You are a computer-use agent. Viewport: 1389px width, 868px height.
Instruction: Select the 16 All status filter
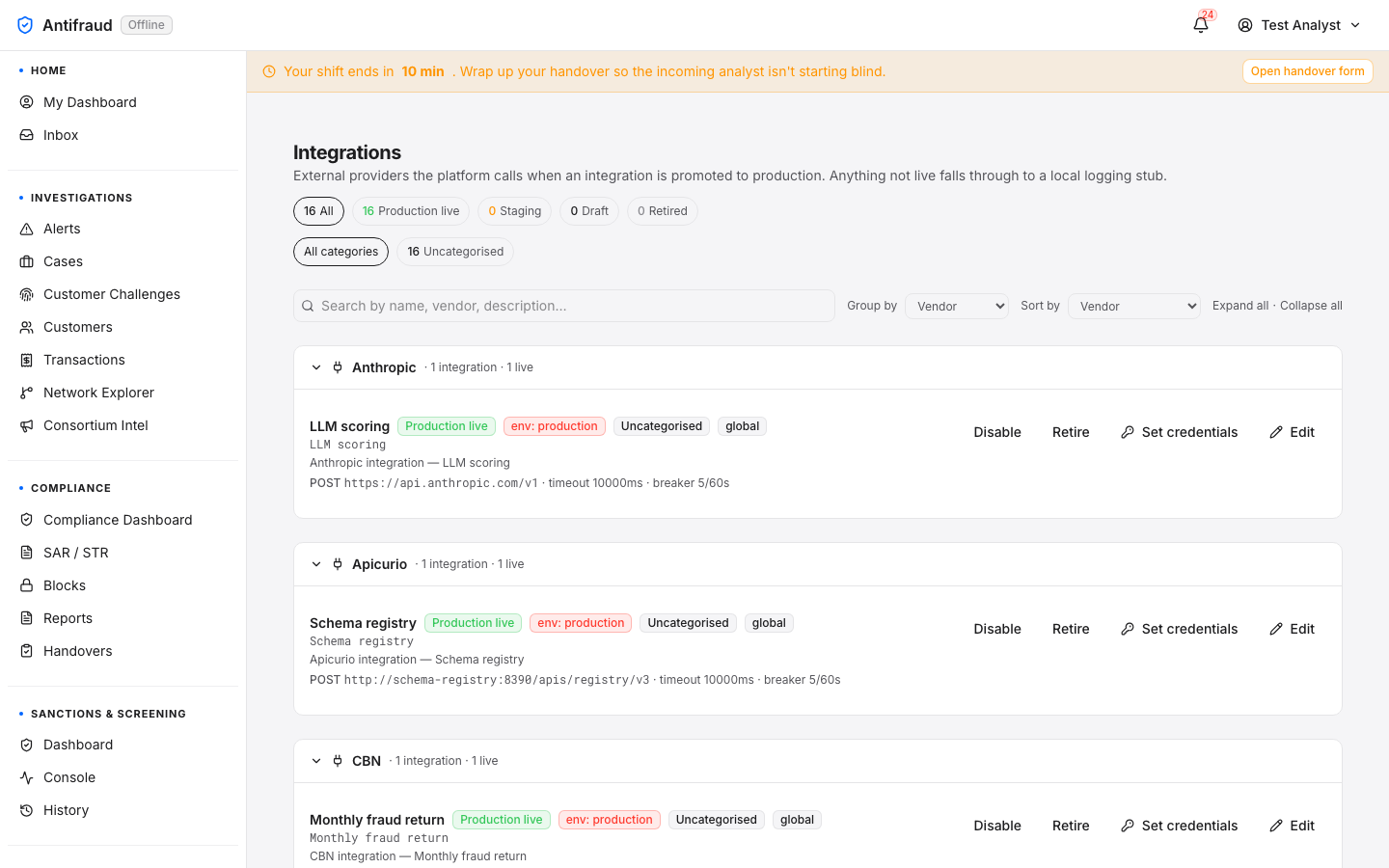tap(318, 211)
